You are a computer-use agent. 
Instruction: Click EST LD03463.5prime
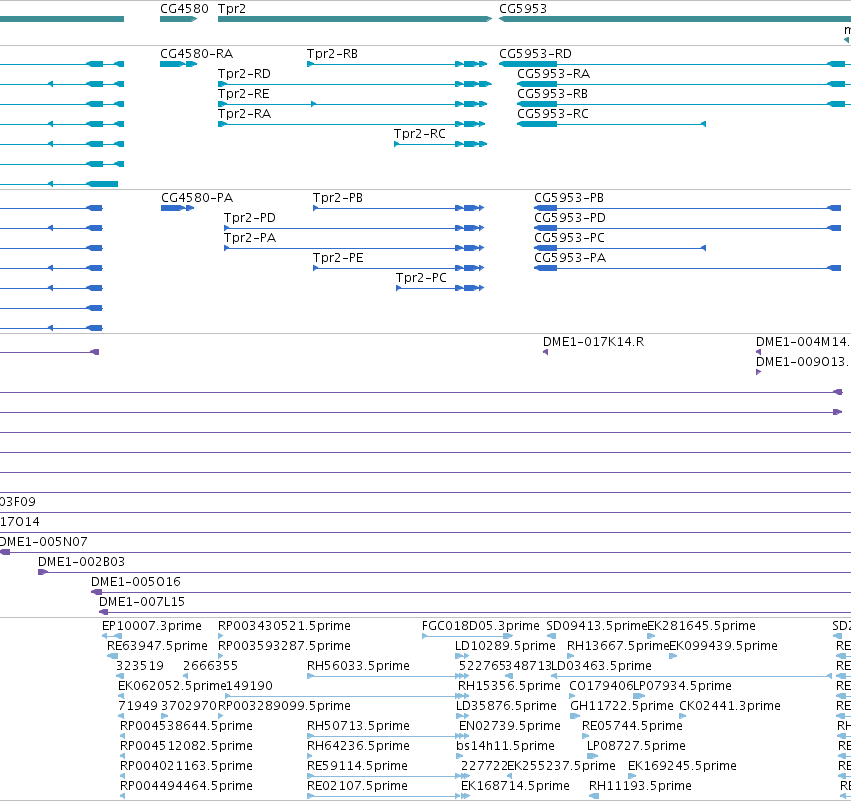tap(601, 666)
